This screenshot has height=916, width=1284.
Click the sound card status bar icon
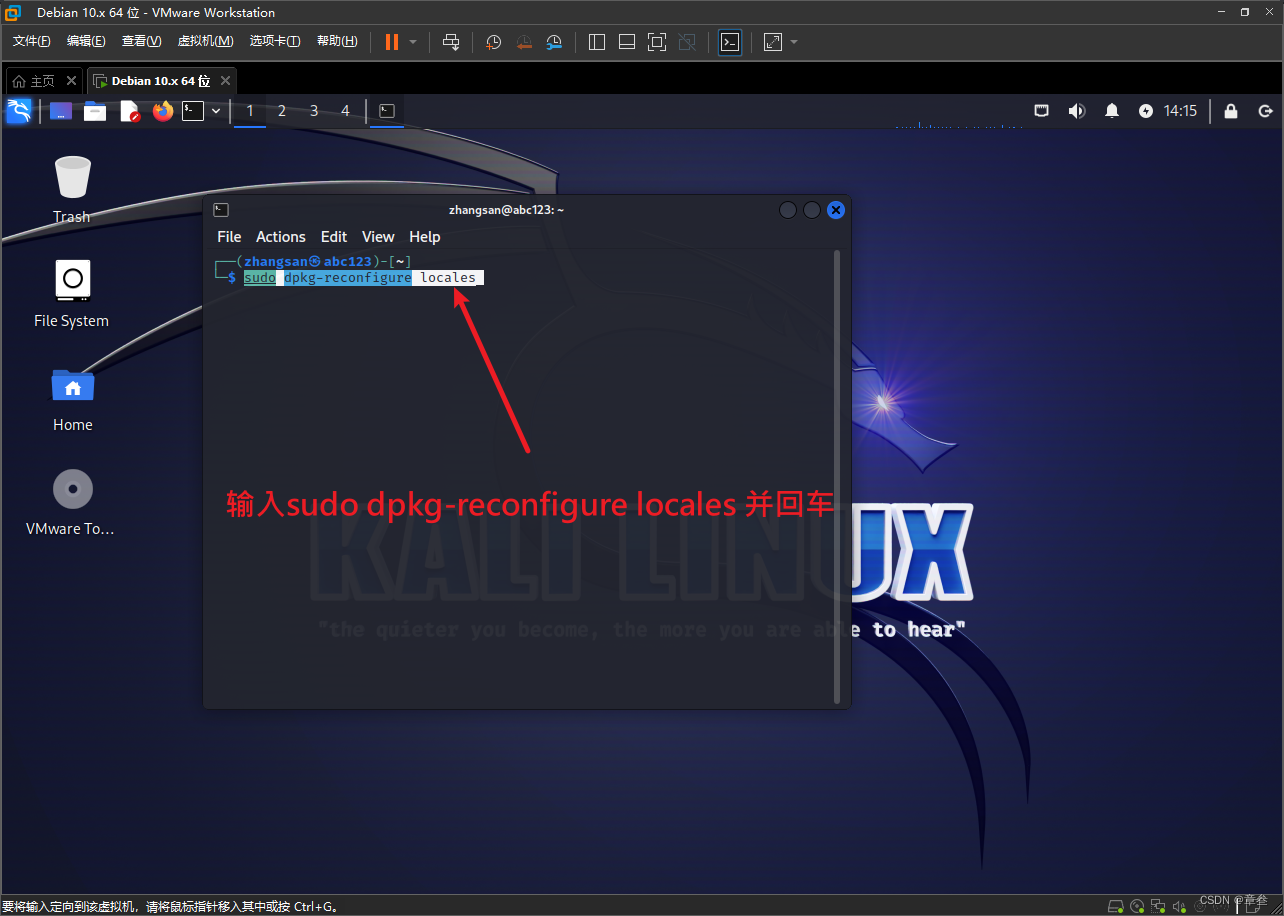[x=1179, y=906]
